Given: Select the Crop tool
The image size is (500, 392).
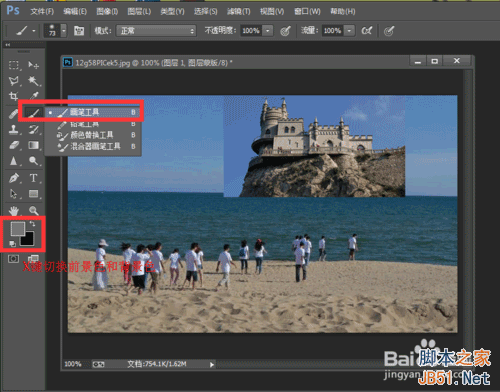Looking at the screenshot, I should [14, 96].
